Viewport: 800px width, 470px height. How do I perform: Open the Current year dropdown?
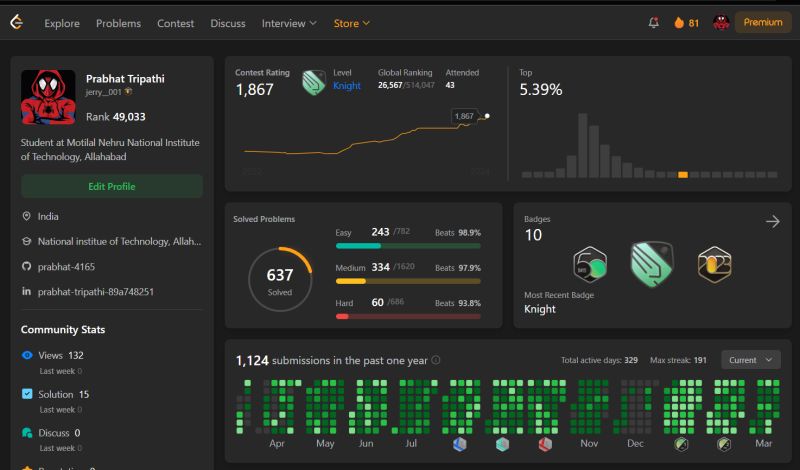(751, 360)
